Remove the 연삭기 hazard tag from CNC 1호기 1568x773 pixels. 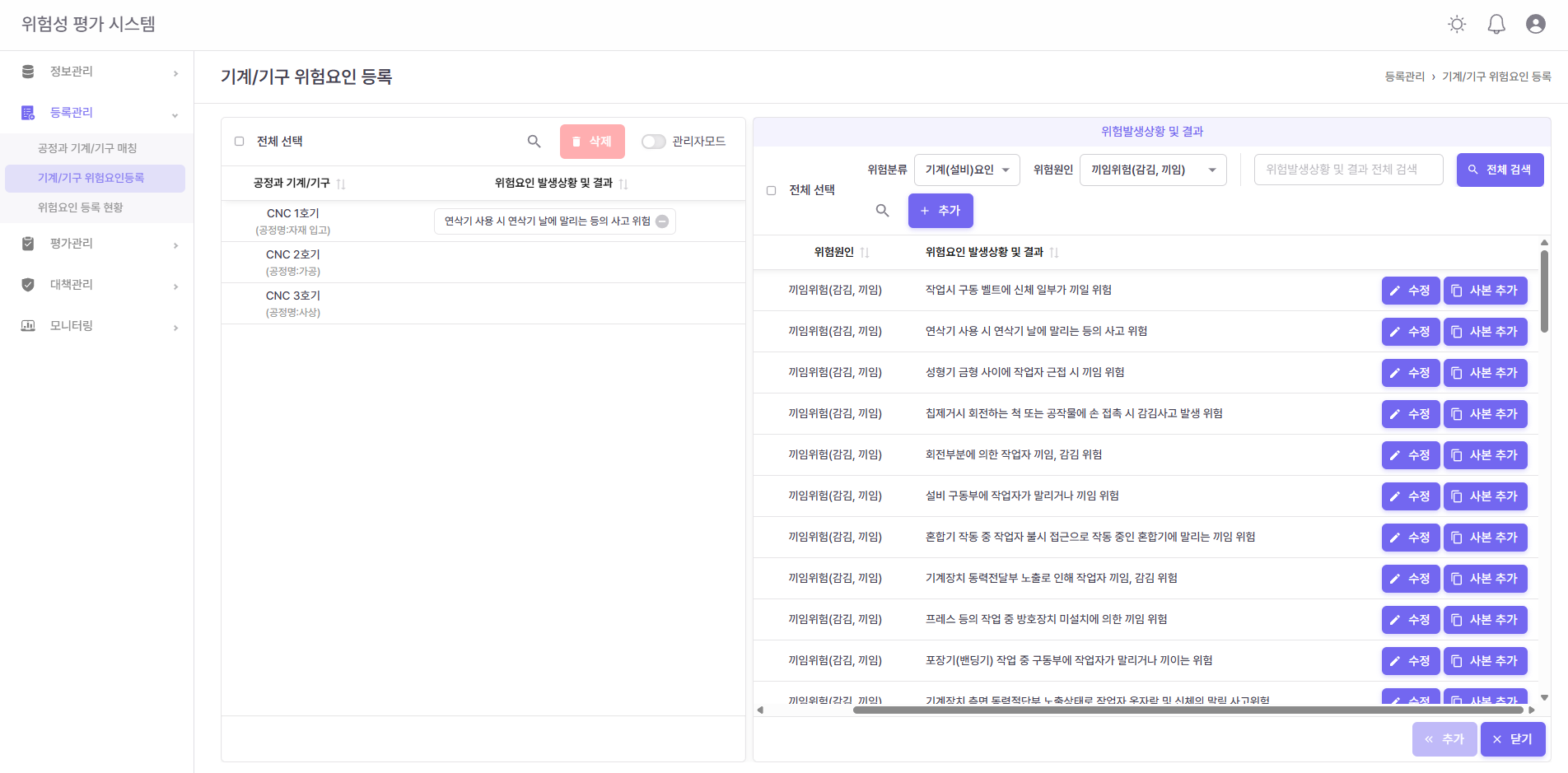tap(662, 221)
